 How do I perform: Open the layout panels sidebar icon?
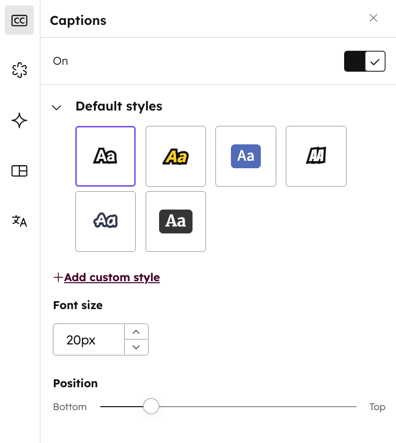pos(19,171)
